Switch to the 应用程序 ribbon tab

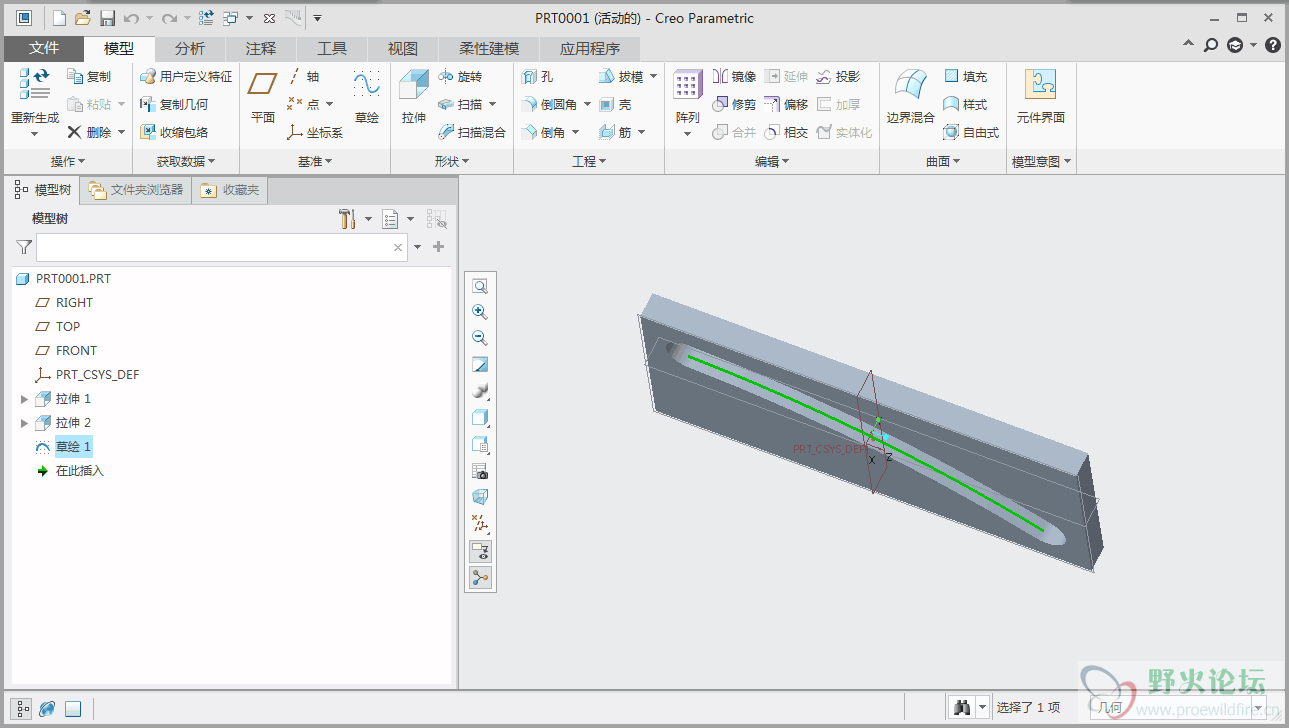click(x=590, y=48)
